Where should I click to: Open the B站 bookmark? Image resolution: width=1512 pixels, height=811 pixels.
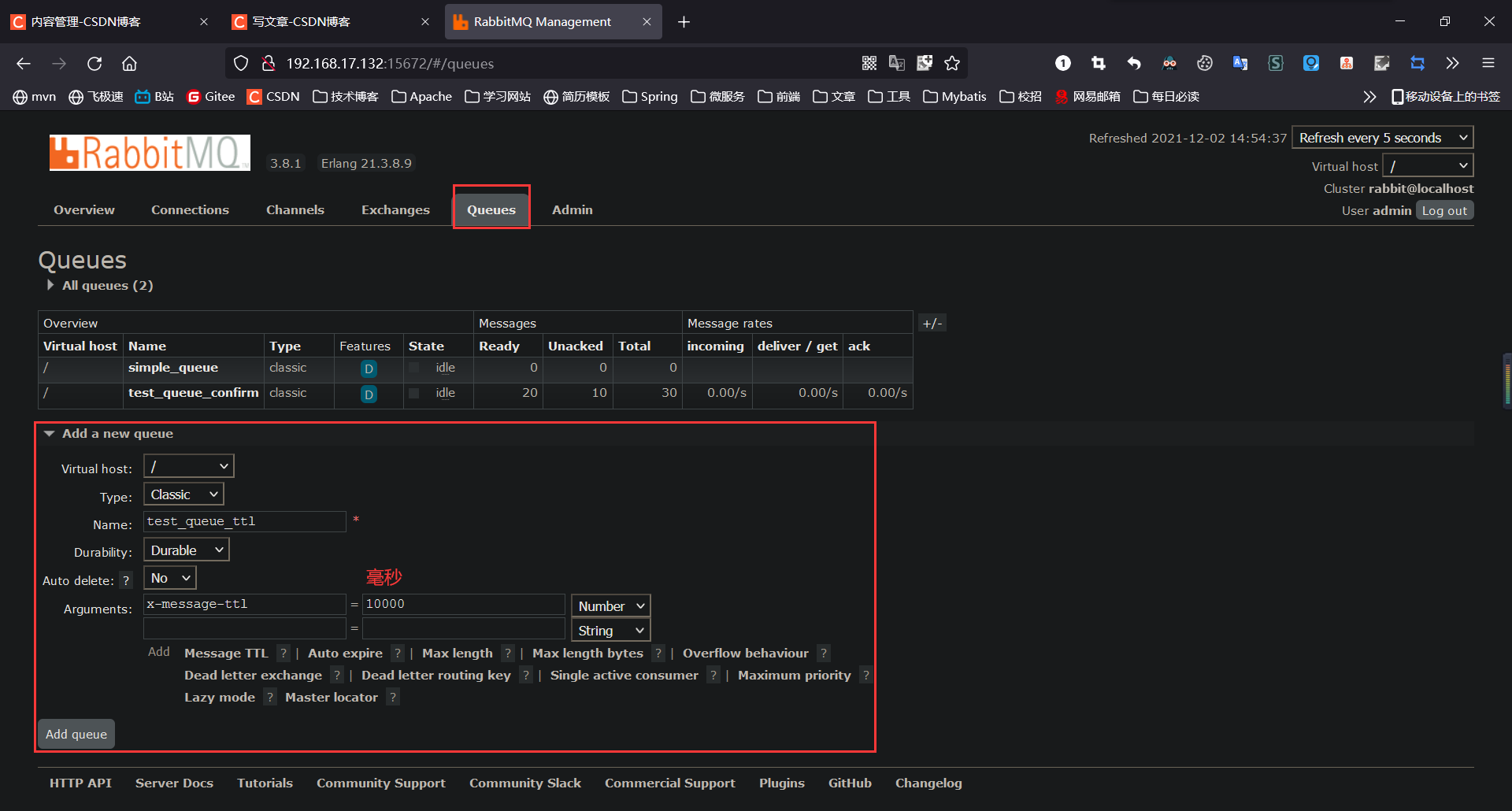coord(154,97)
